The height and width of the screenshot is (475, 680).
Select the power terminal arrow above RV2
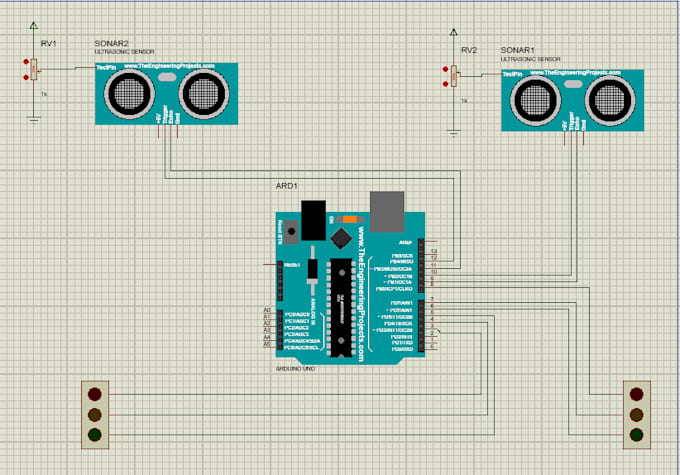pos(454,32)
